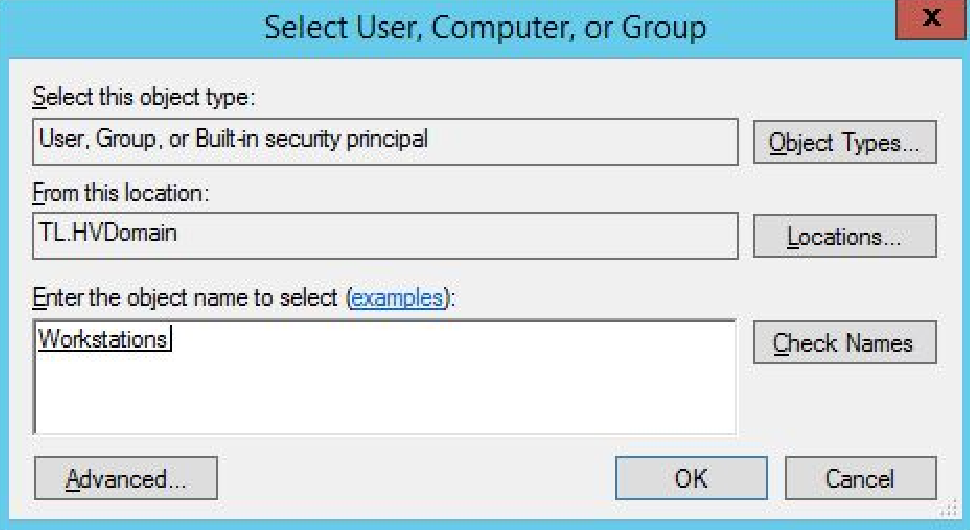The width and height of the screenshot is (970, 530).
Task: Place the caret right after Workstations text
Action: tap(172, 340)
